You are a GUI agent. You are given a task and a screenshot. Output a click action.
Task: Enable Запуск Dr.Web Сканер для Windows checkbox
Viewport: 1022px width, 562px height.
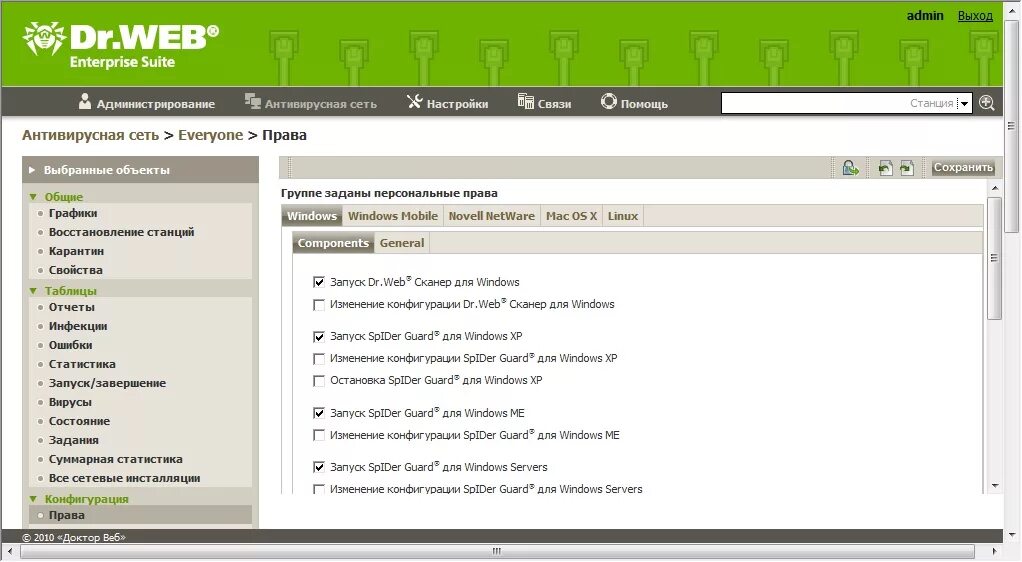pyautogui.click(x=319, y=282)
